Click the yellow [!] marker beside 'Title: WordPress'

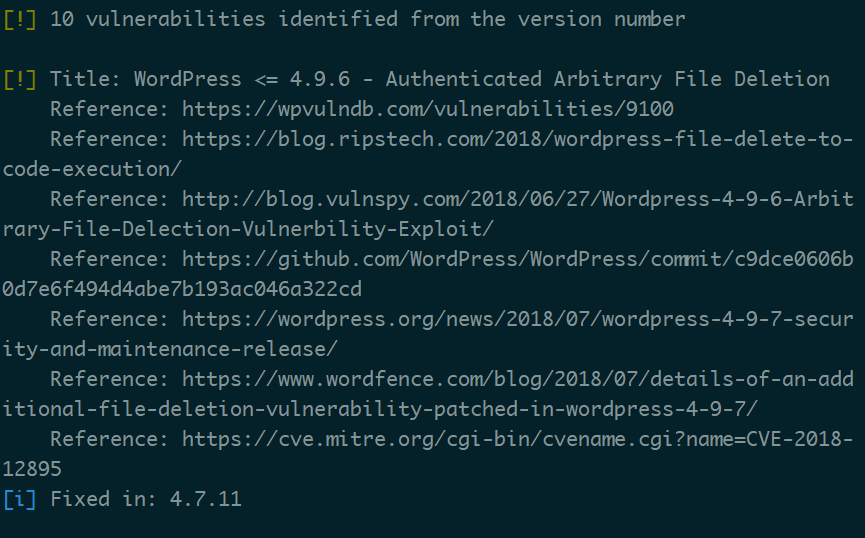[x=20, y=79]
